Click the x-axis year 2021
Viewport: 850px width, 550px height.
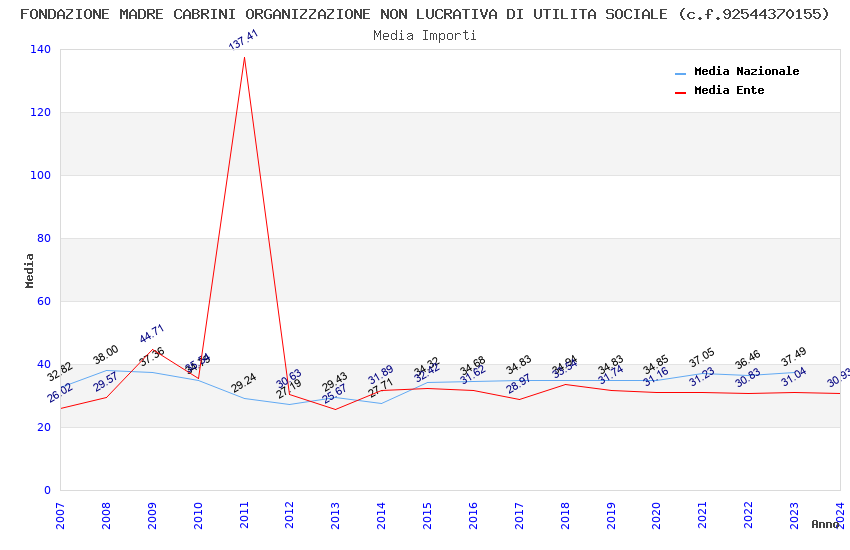click(x=703, y=516)
